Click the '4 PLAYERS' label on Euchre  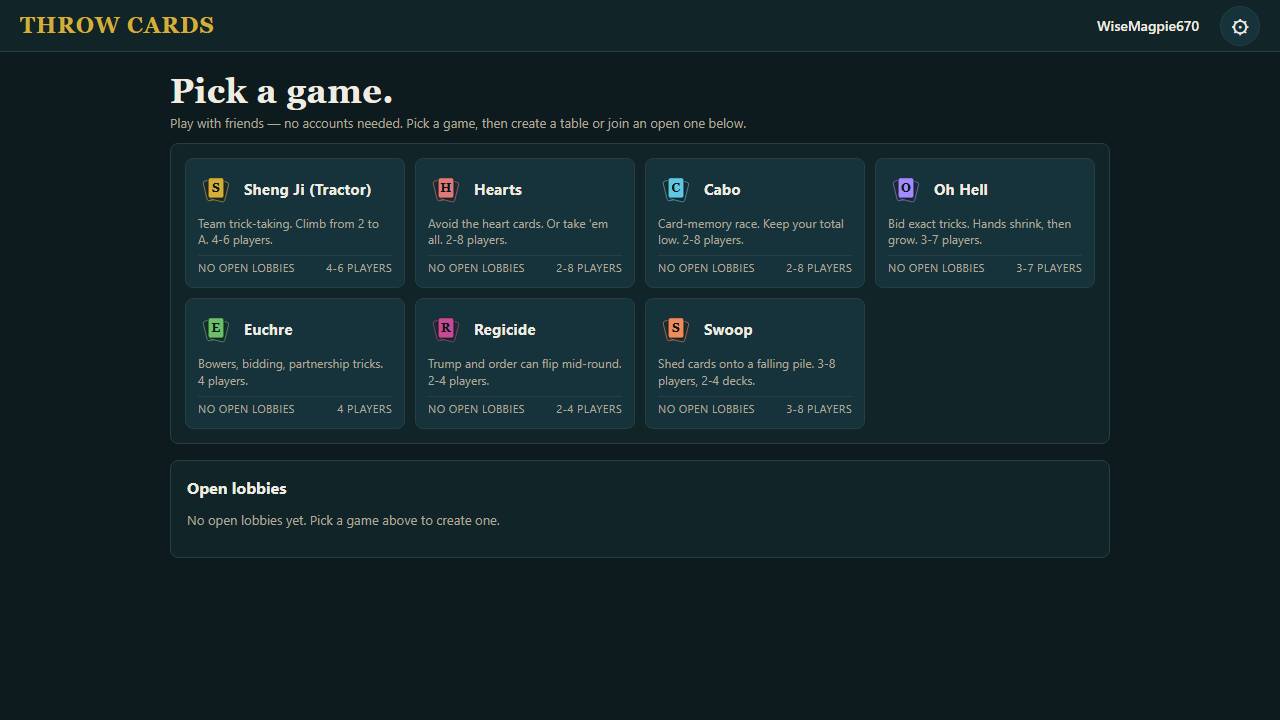point(364,409)
